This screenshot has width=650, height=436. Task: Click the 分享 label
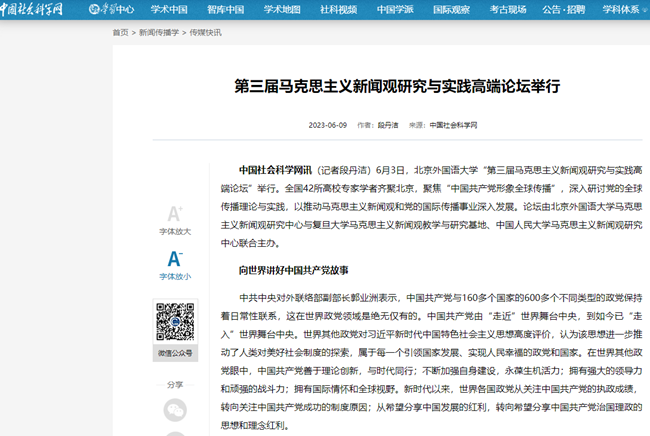coord(175,385)
